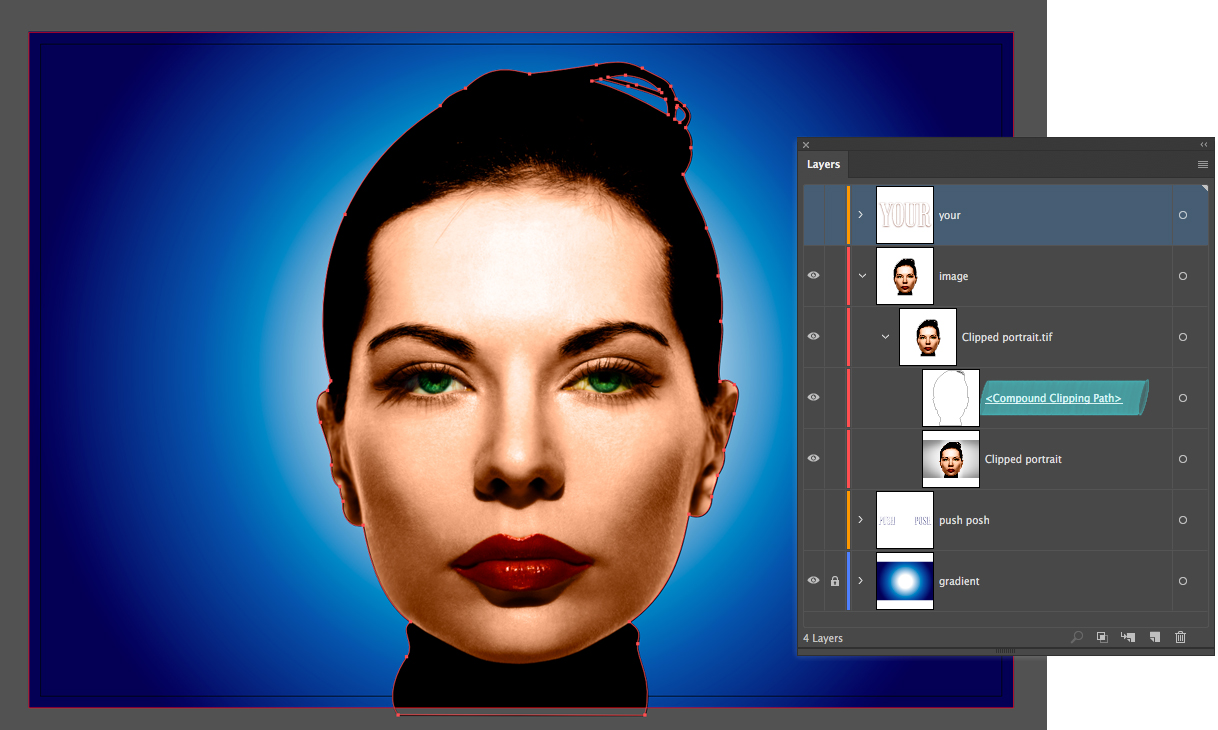Click the Locate Object magnifier icon
Screen dimensions: 1218x730
tap(1075, 637)
